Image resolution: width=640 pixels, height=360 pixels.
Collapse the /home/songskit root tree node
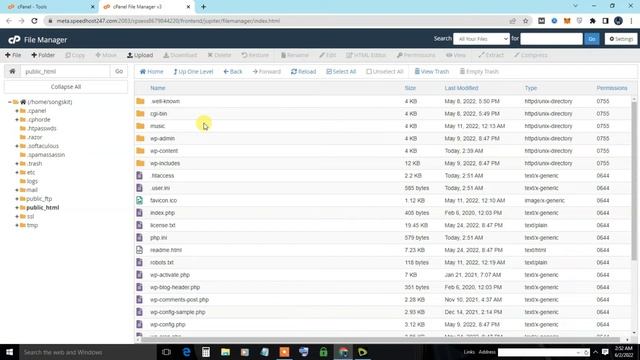pyautogui.click(x=10, y=102)
